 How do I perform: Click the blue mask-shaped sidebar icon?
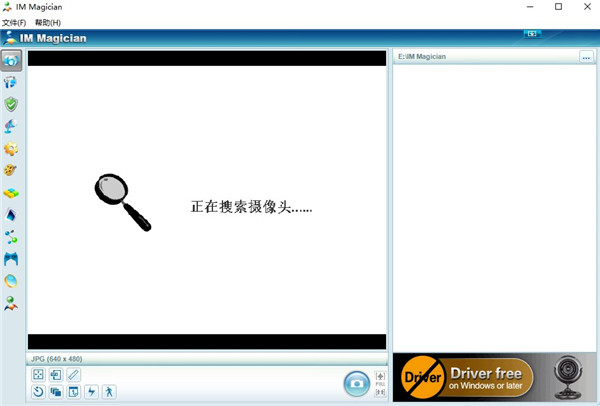point(11,259)
